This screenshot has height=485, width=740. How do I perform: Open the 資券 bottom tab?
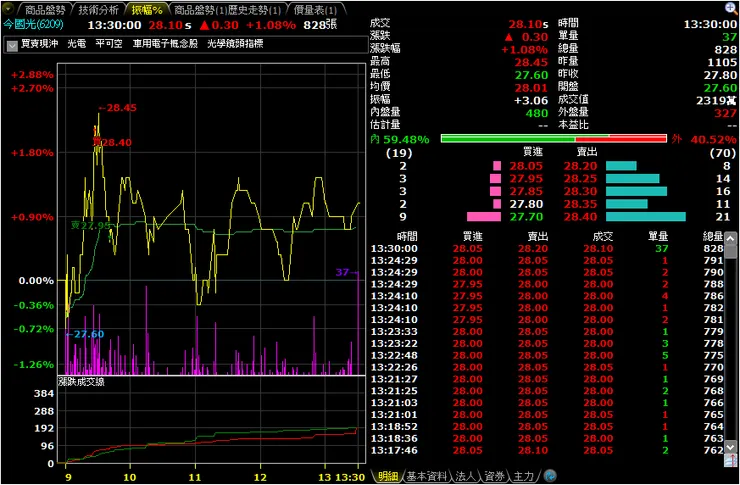tap(495, 476)
